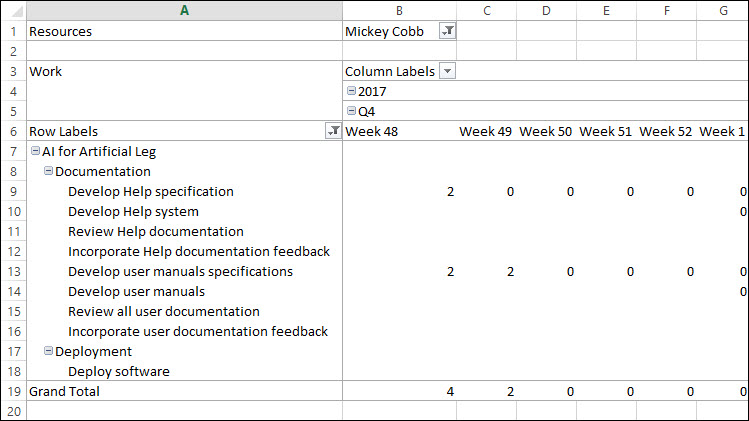Collapse the Q4 quarter group
Viewport: 749px width, 421px height.
(351, 111)
